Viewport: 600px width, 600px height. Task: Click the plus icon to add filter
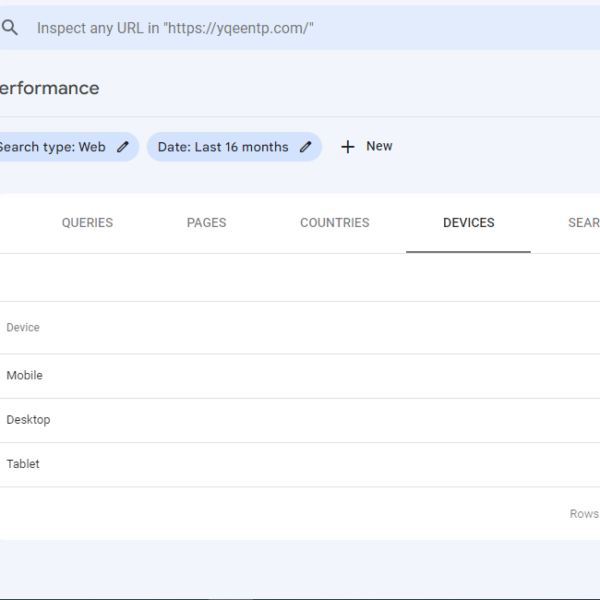pos(347,147)
